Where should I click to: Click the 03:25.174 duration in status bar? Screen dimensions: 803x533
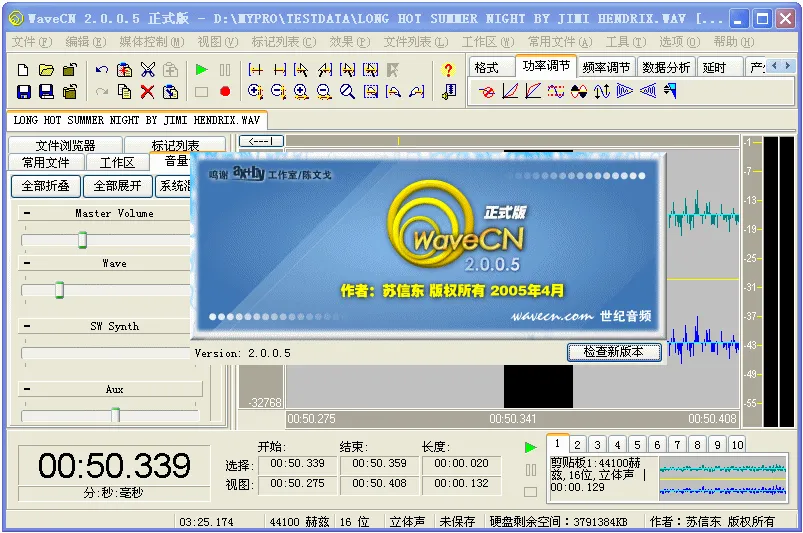coord(206,522)
